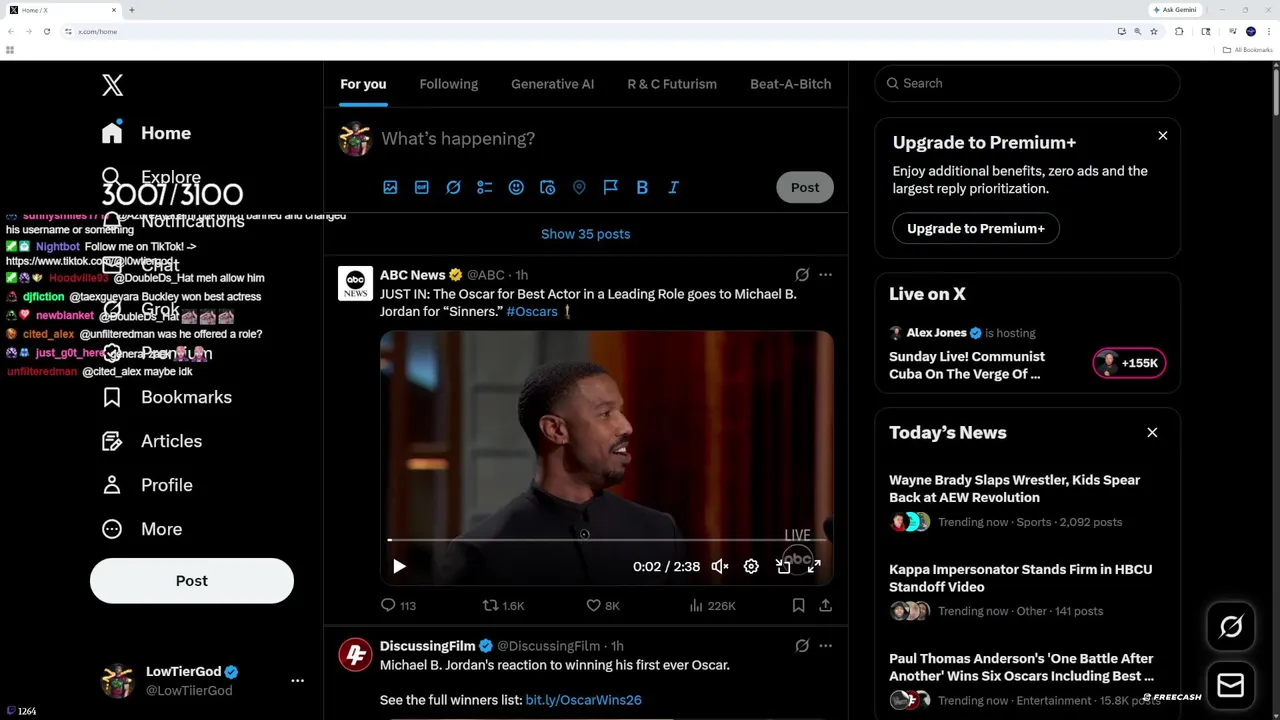This screenshot has height=720, width=1280.
Task: Share the ABC News post
Action: tap(825, 606)
